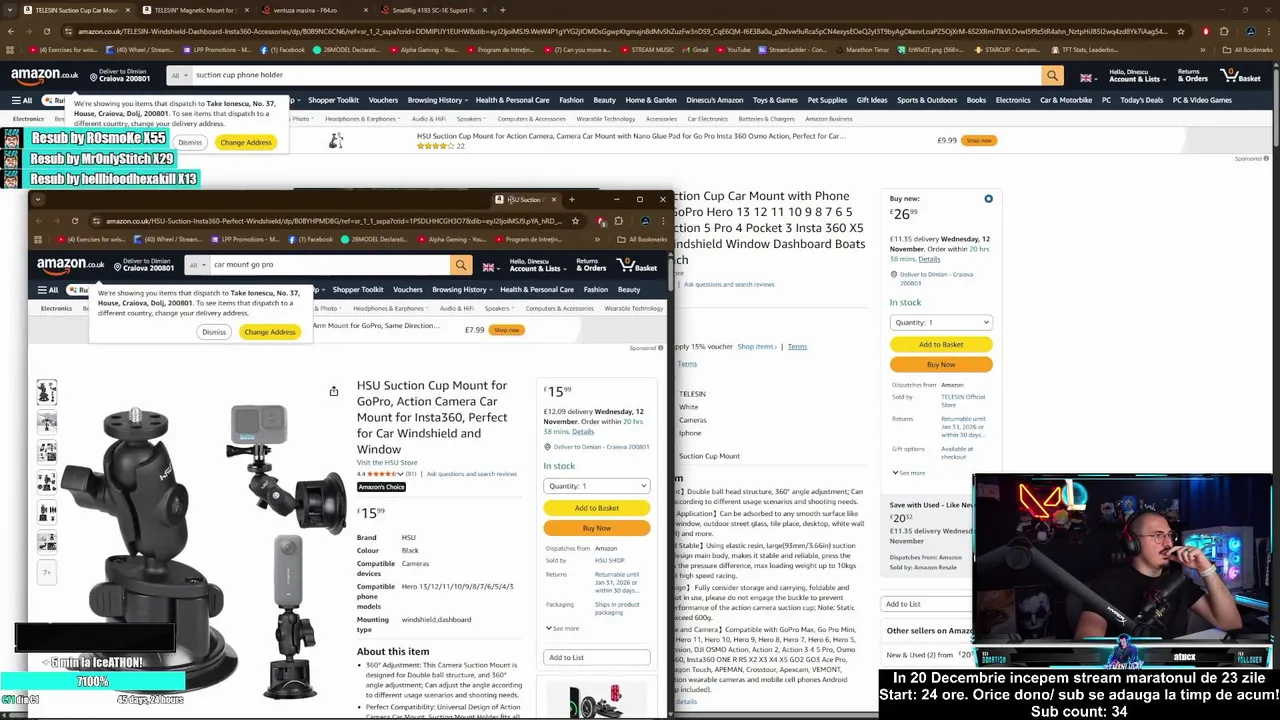Select the Buy new radio option
Viewport: 1280px width, 720px height.
[988, 199]
